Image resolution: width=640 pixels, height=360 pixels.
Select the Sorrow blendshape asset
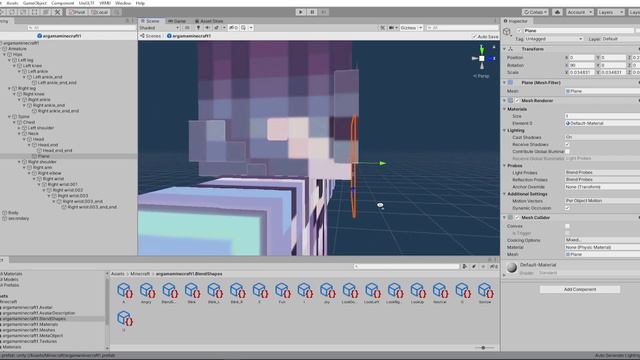coord(485,293)
